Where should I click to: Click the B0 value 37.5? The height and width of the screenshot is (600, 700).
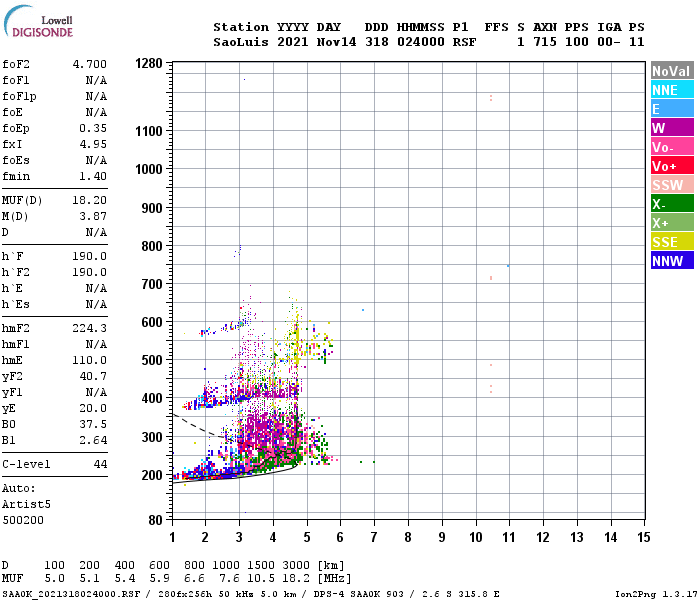(93, 424)
